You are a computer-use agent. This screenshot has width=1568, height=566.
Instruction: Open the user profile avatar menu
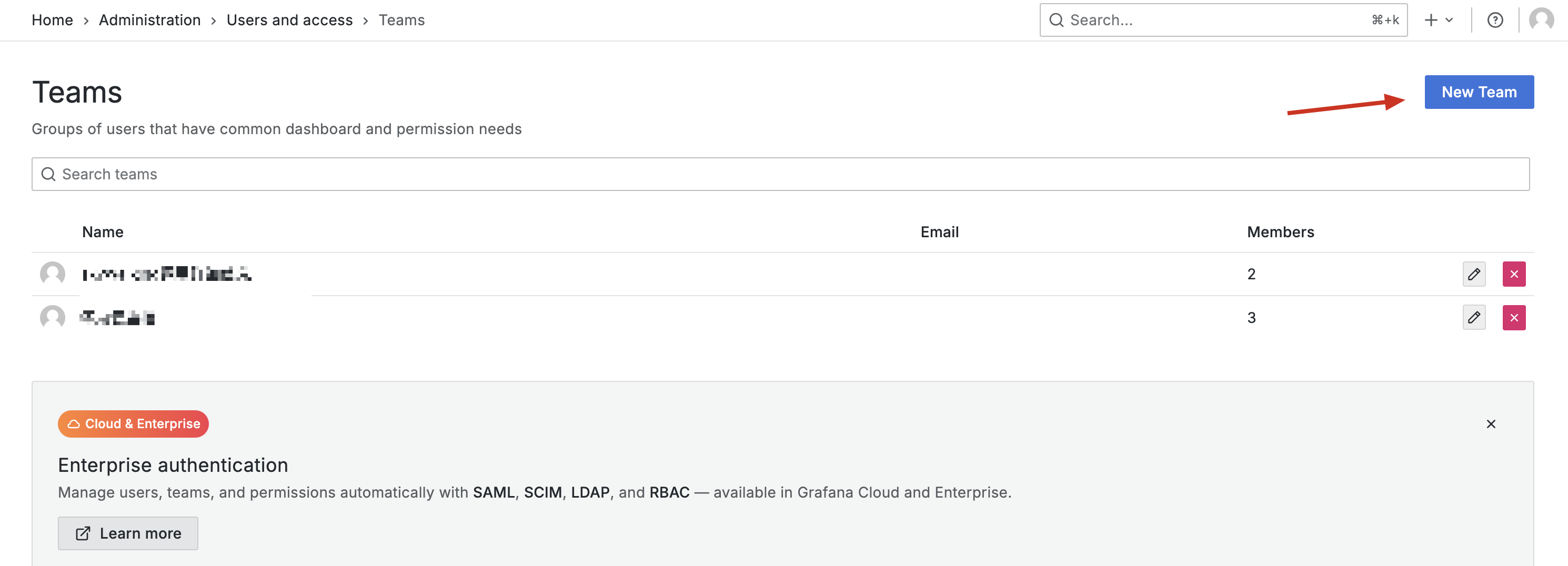pos(1540,20)
